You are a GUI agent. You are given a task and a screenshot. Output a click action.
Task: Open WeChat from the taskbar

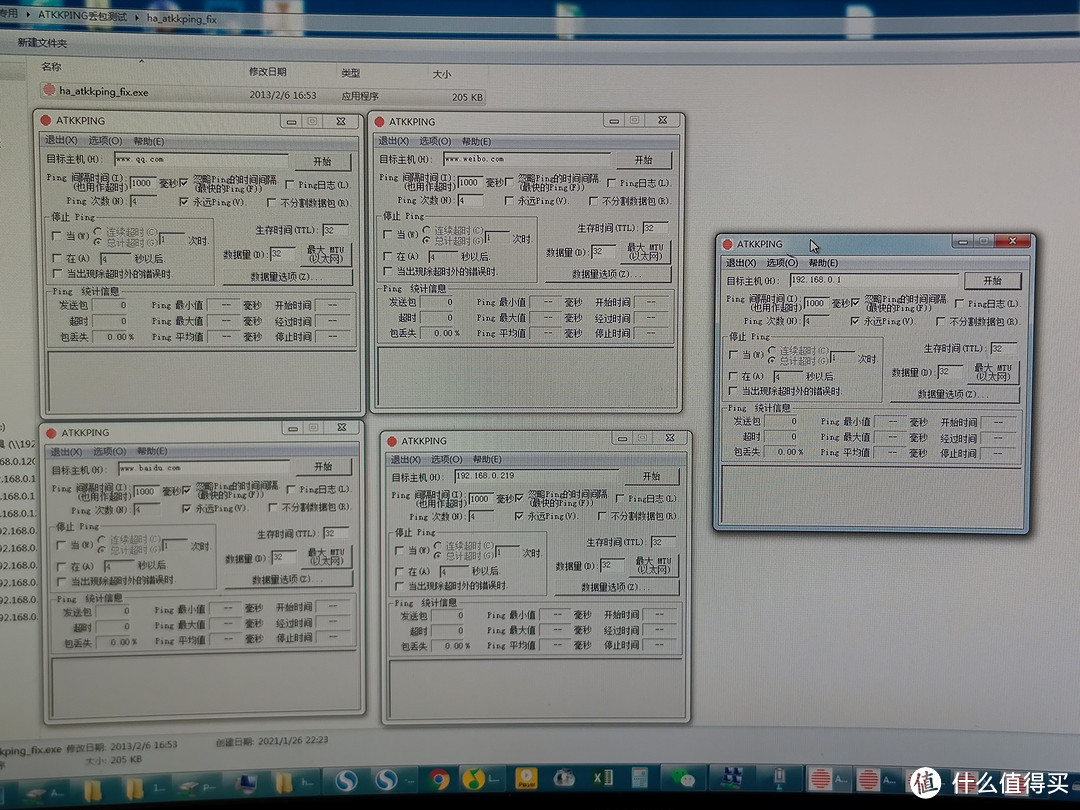684,779
